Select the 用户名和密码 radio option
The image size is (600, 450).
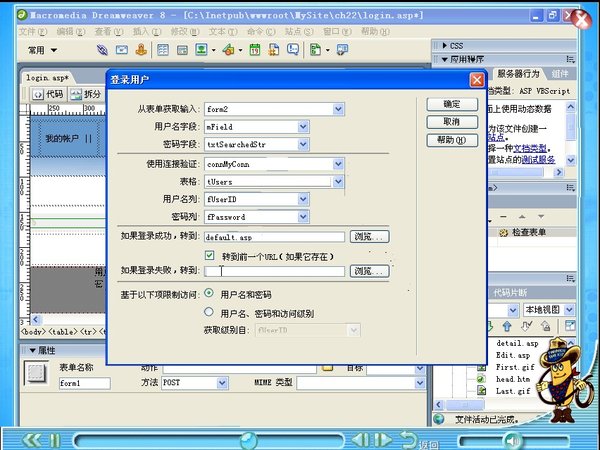tap(209, 294)
